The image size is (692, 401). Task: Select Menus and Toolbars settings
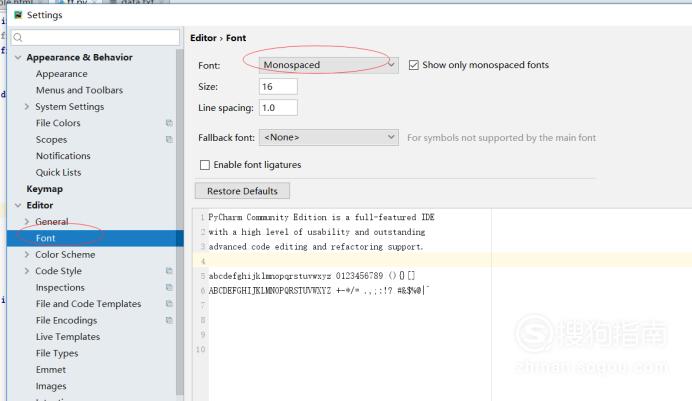pos(79,90)
